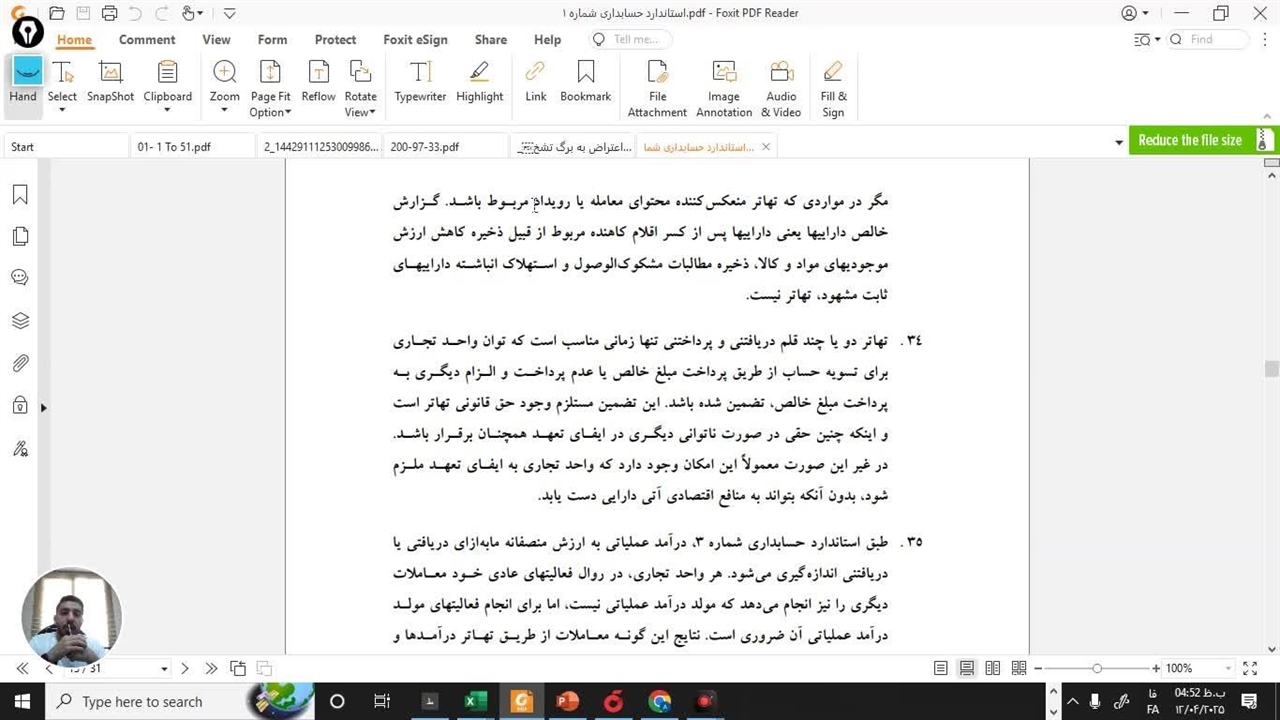Switch to 200-97-33.pdf document tab
This screenshot has width=1280, height=720.
[425, 147]
